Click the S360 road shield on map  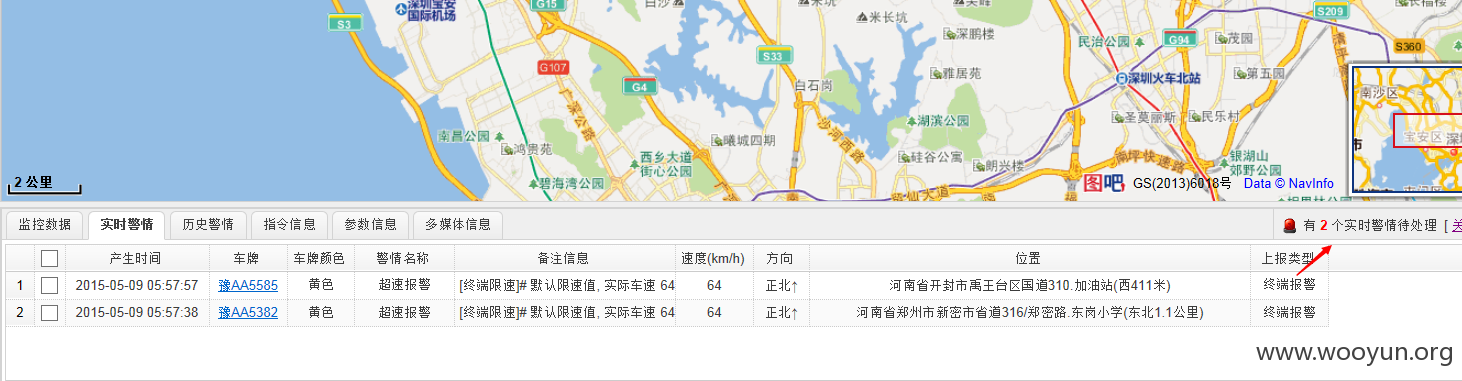1408,46
